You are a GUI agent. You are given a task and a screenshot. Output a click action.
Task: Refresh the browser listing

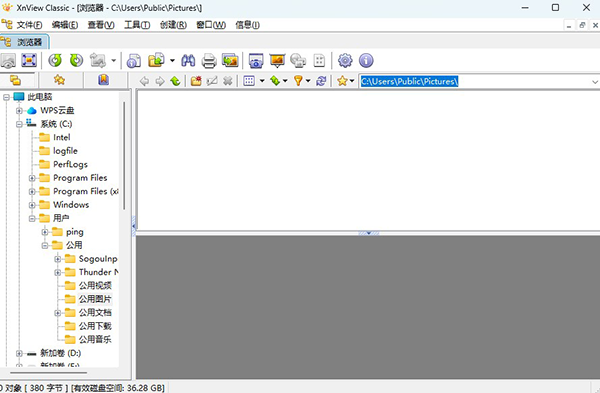click(321, 81)
